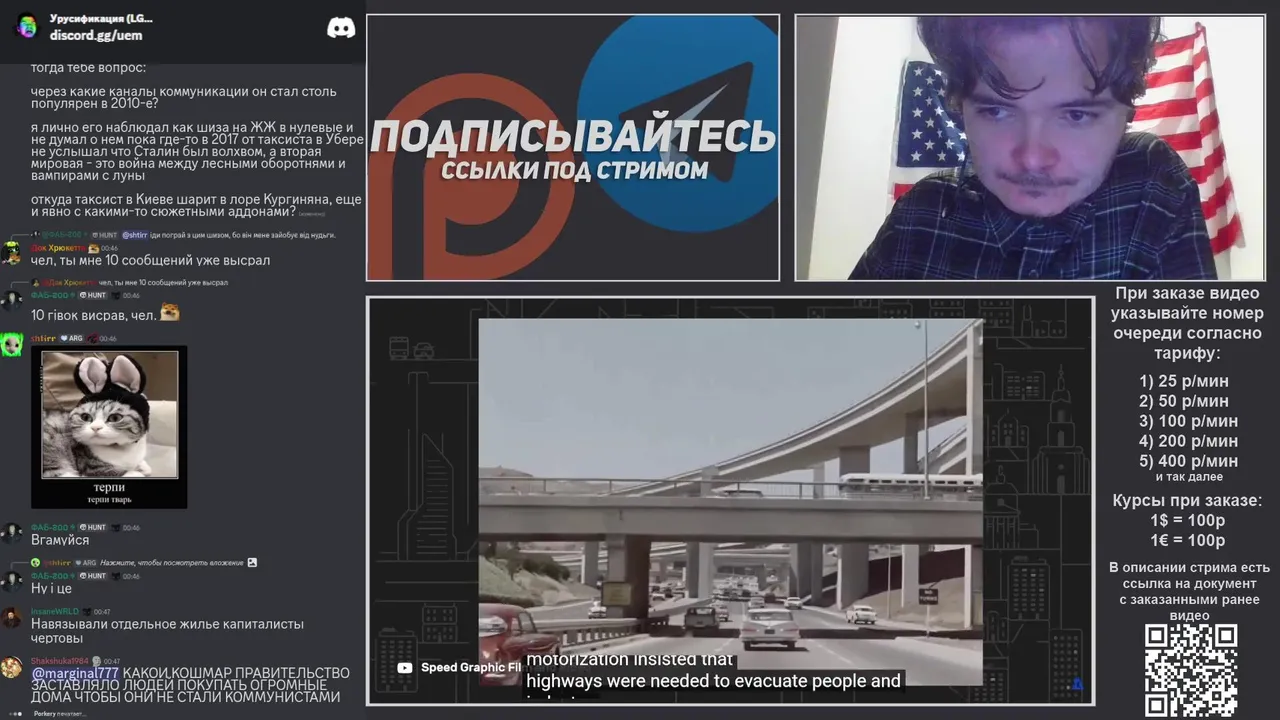
Task: Click the "1) 25 р/мин" tariff line
Action: point(1184,381)
